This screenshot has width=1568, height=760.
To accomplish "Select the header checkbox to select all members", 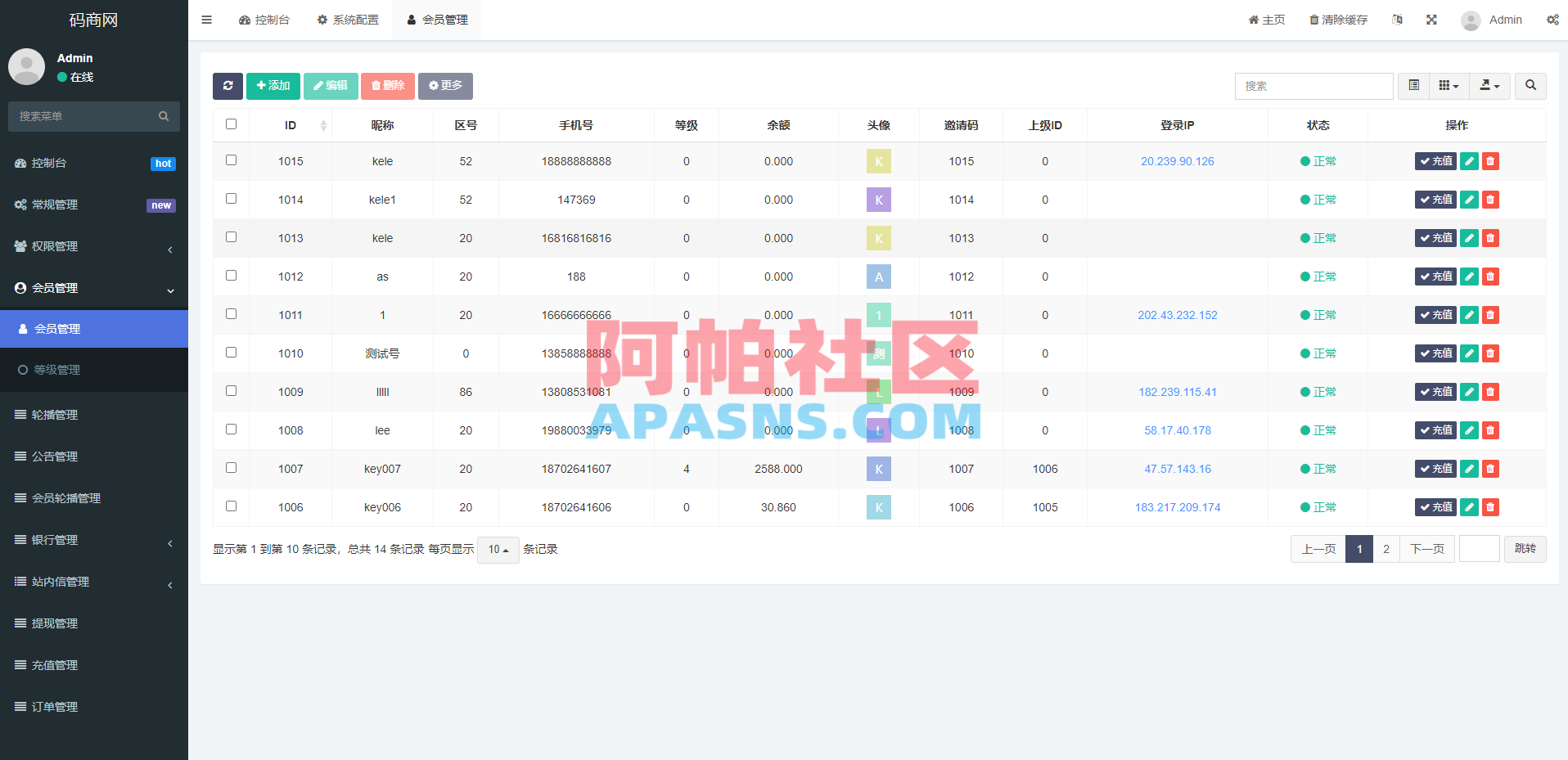I will (231, 124).
